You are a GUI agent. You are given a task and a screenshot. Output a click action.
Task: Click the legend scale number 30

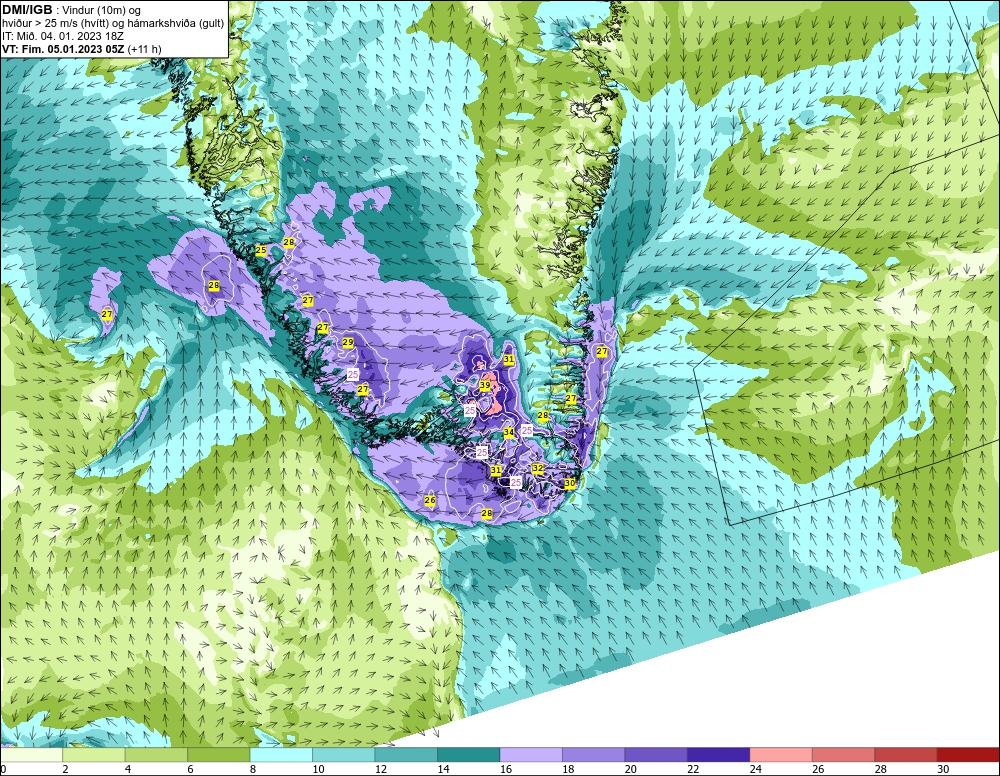pos(943,769)
